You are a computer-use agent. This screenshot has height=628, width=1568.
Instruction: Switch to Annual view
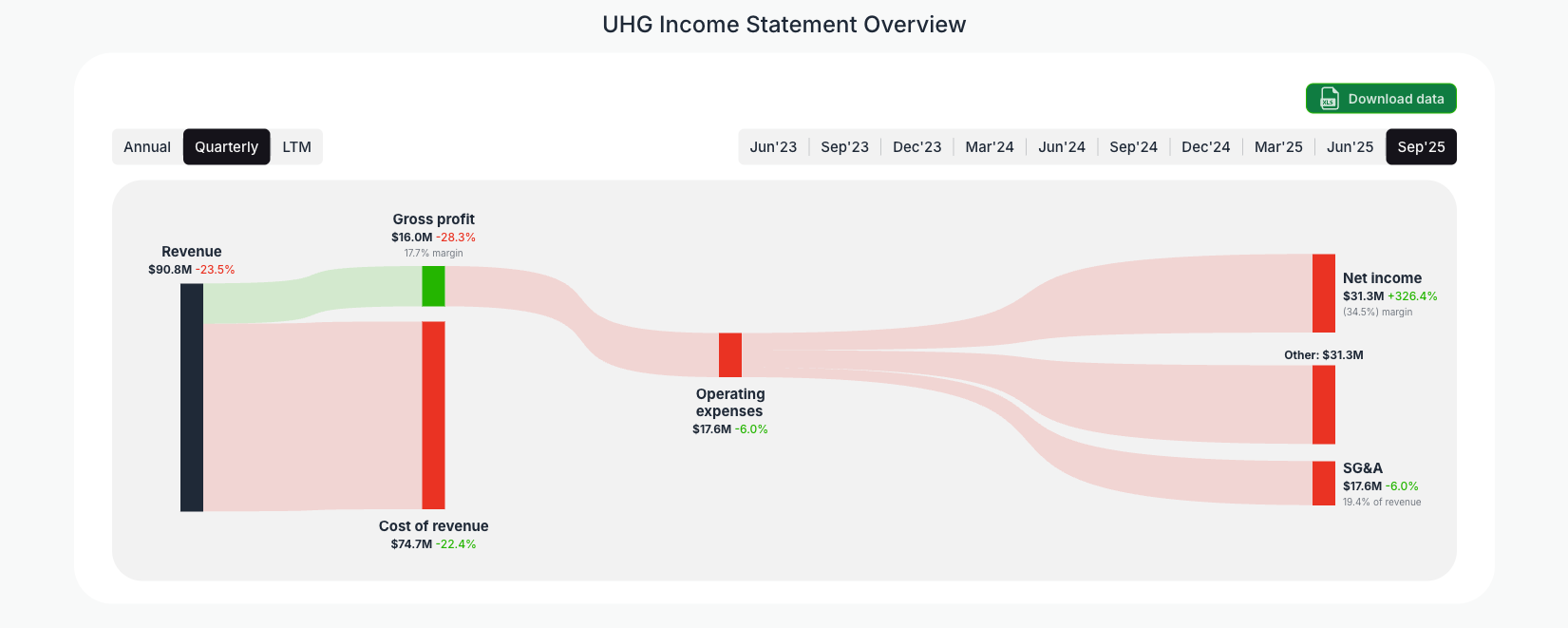[147, 146]
